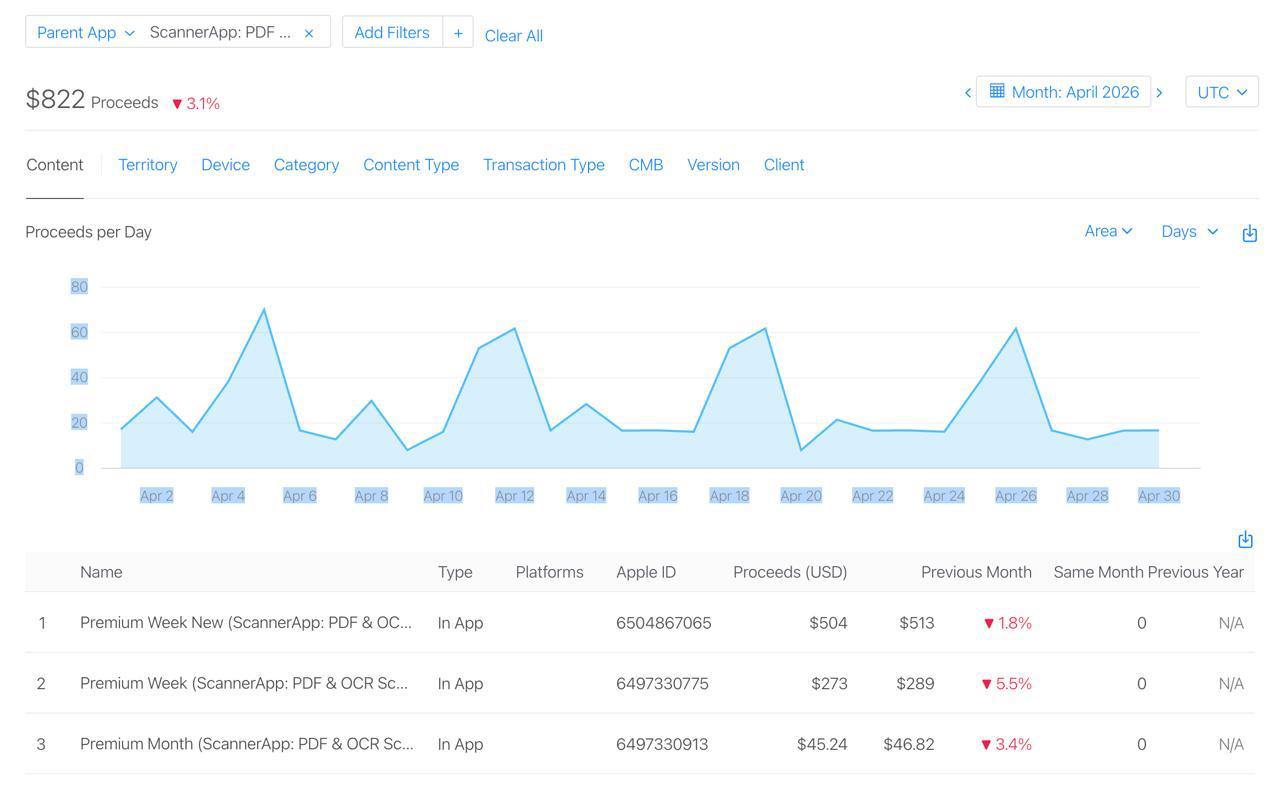Click the $513 previous month value
Image resolution: width=1280 pixels, height=788 pixels.
coord(917,623)
